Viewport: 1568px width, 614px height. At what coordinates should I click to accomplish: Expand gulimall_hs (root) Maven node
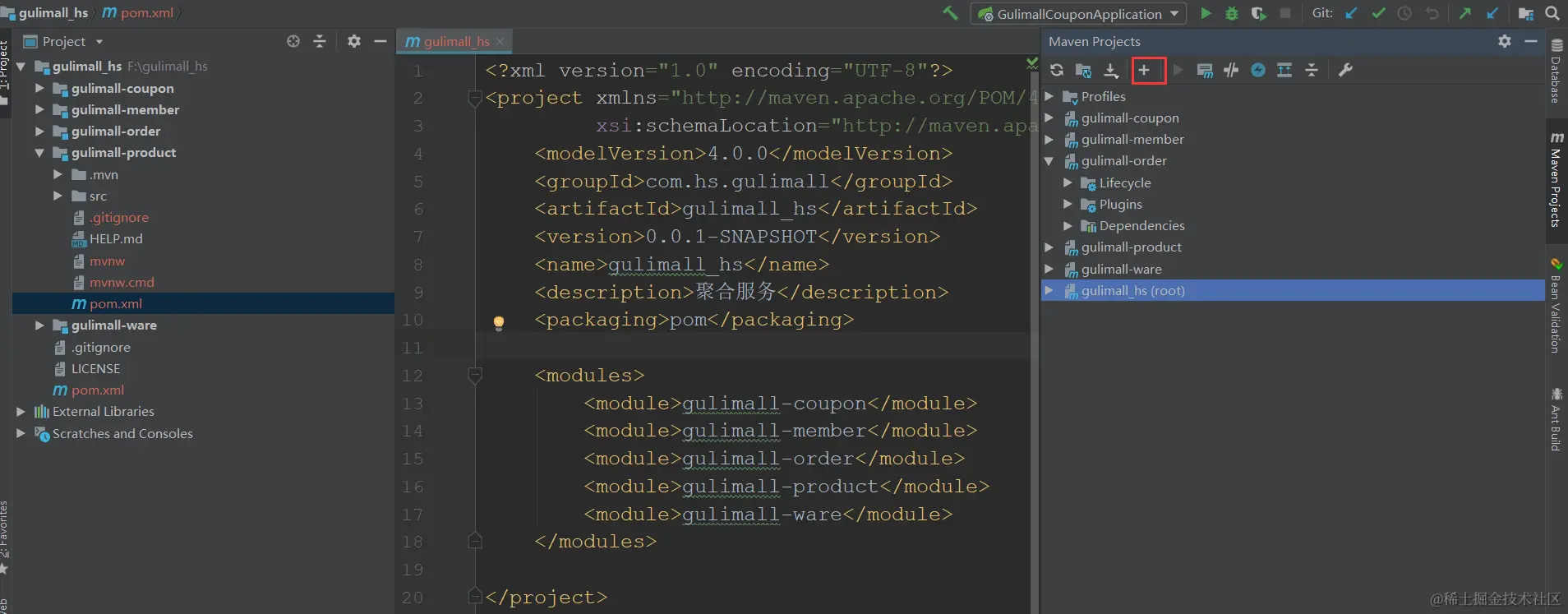click(x=1049, y=290)
